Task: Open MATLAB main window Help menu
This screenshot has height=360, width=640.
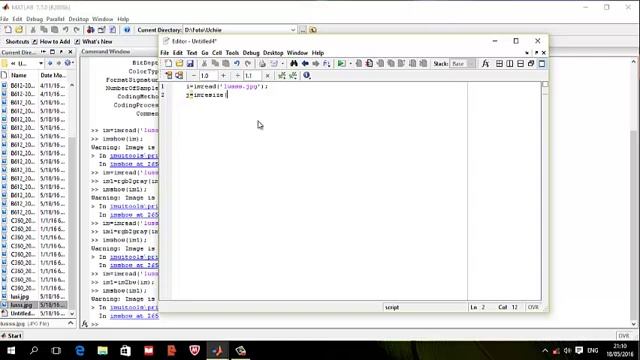Action: tap(123, 19)
